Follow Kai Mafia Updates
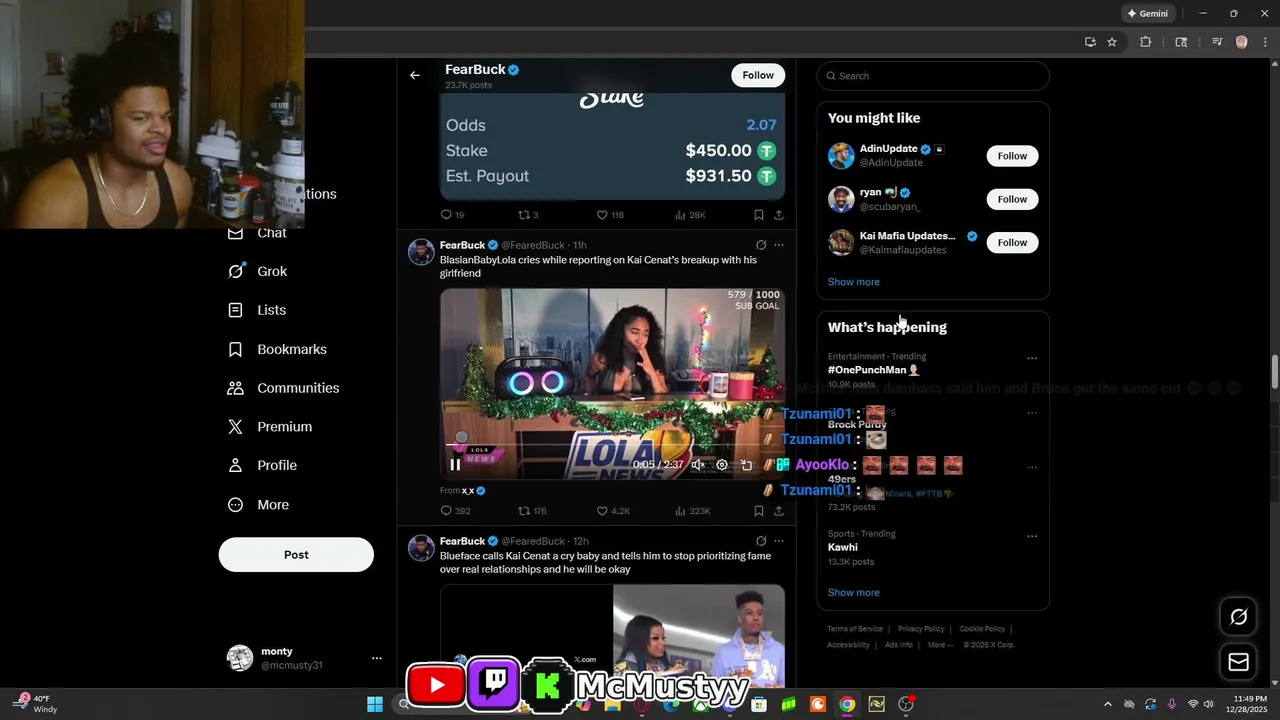This screenshot has width=1280, height=720. click(x=1012, y=242)
